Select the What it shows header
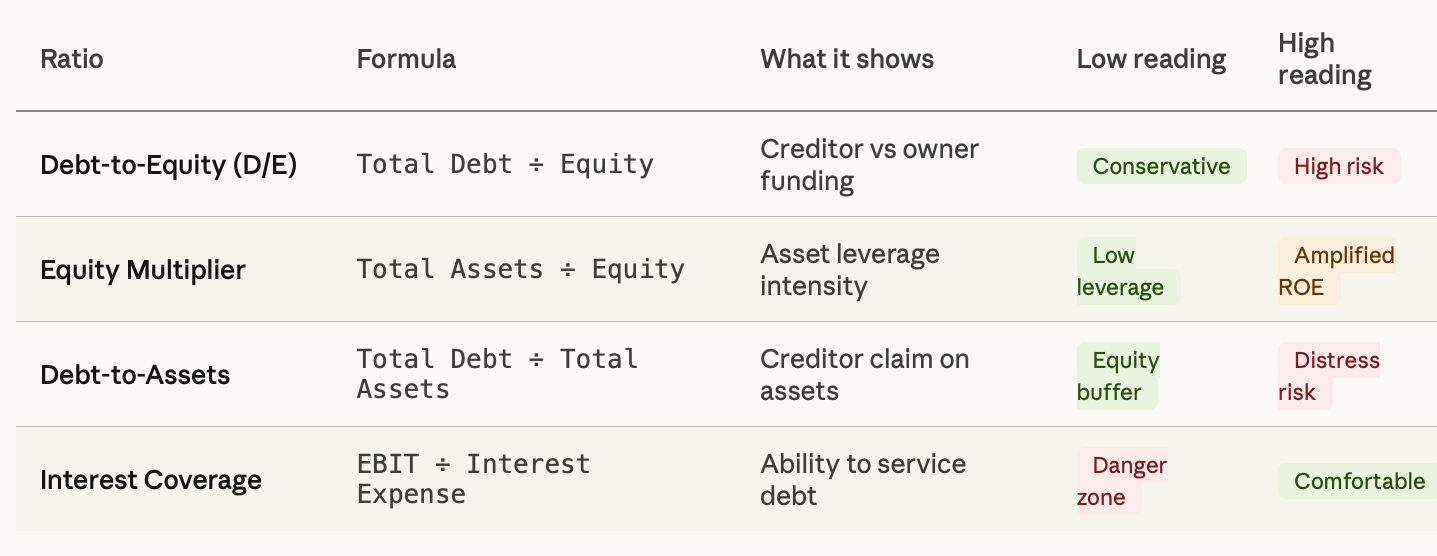The width and height of the screenshot is (1437, 556). [x=847, y=59]
